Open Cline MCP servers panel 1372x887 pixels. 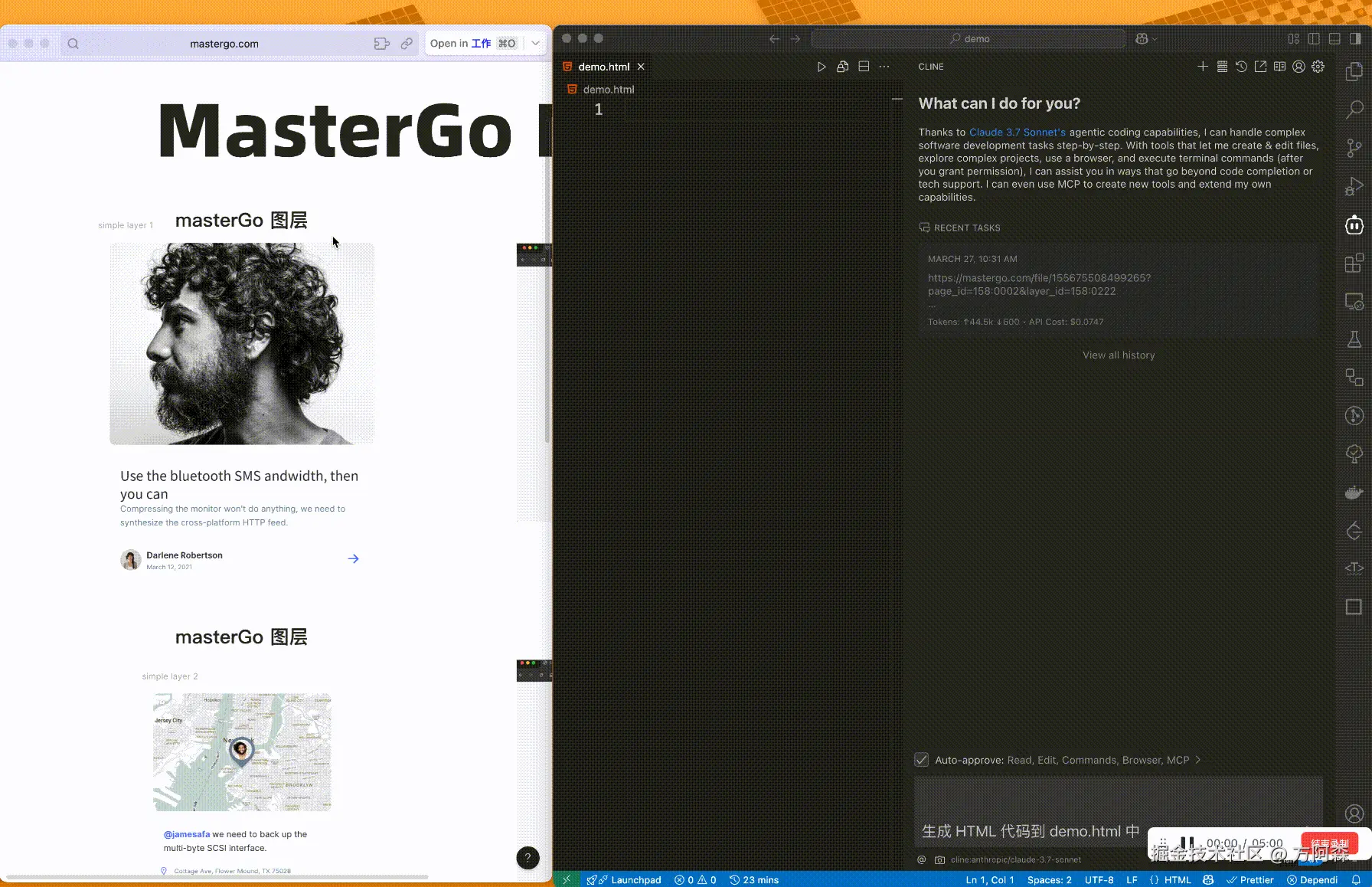1222,67
